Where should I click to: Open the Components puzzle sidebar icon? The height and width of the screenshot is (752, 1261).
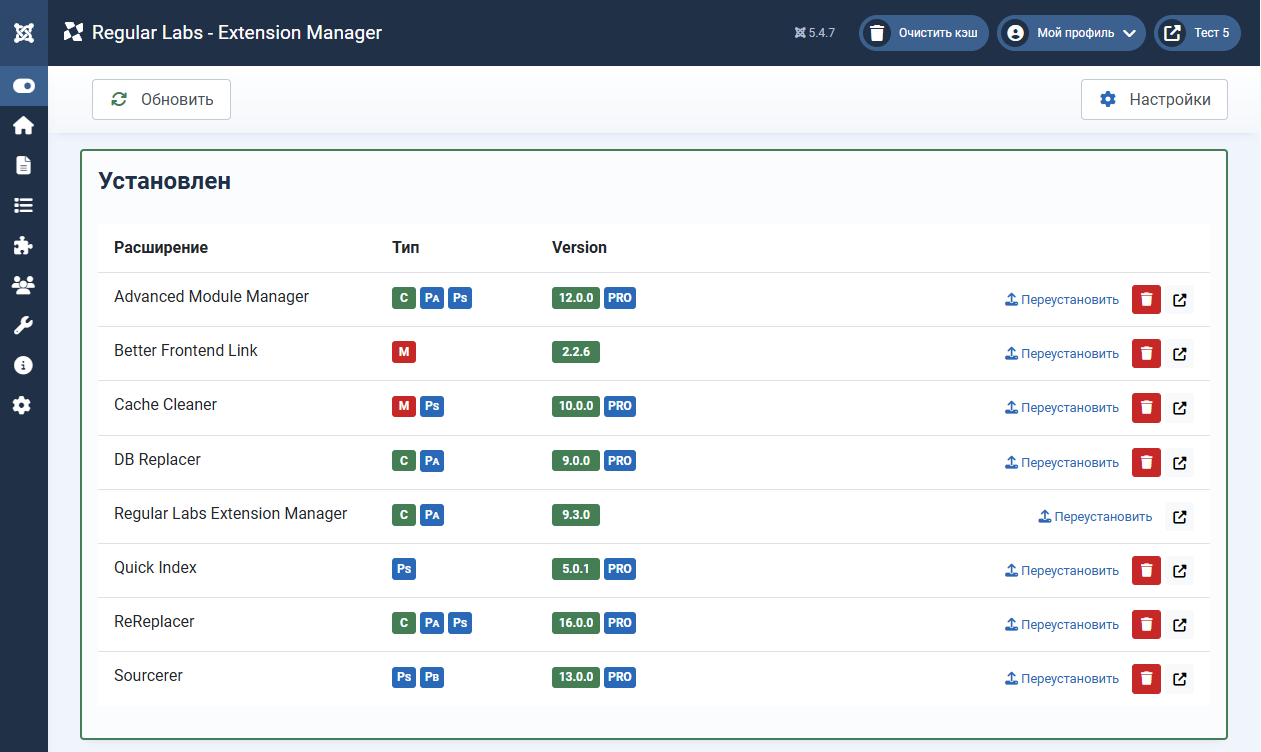pyautogui.click(x=24, y=246)
